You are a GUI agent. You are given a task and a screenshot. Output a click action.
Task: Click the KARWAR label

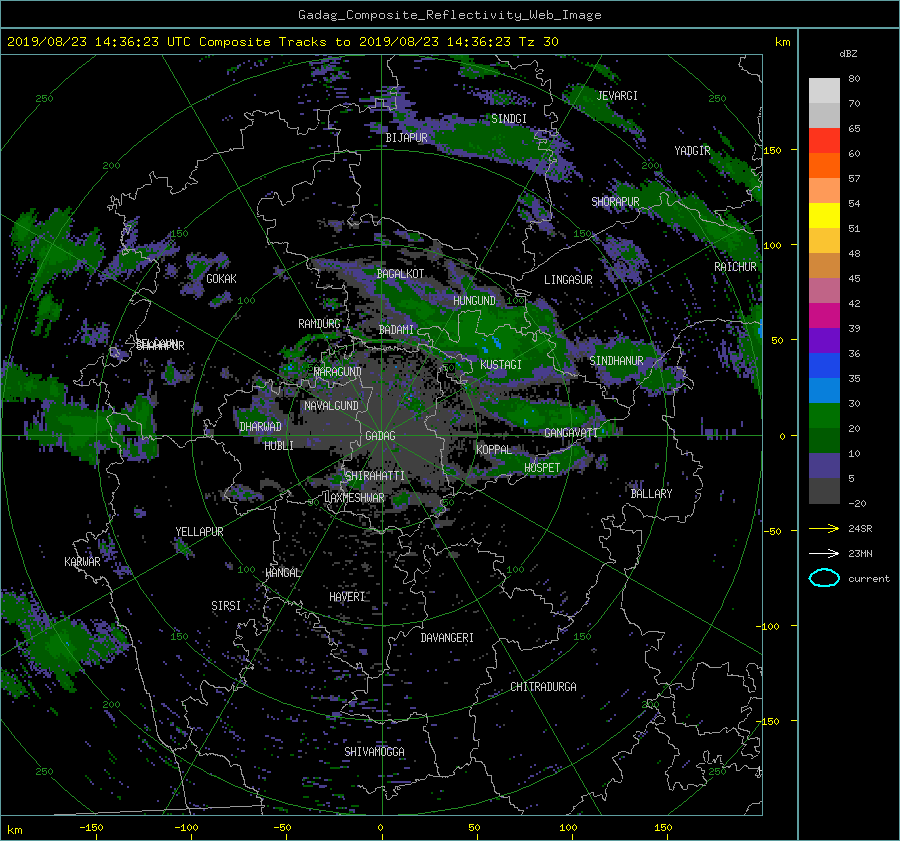[82, 562]
